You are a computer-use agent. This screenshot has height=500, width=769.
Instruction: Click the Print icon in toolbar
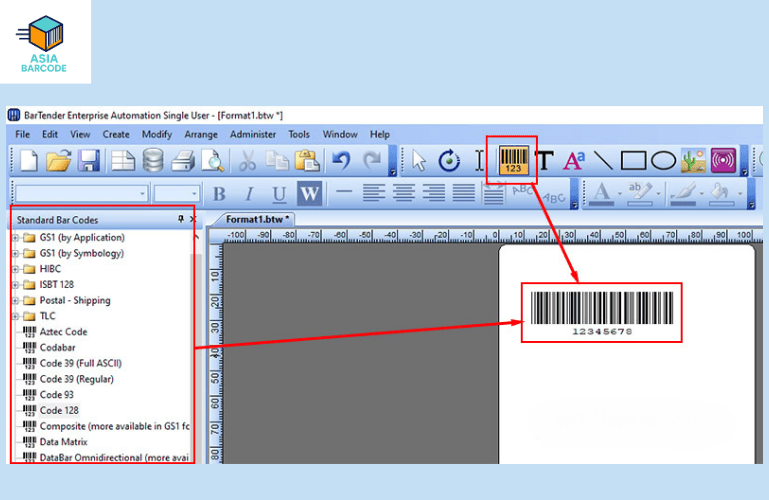tap(182, 161)
